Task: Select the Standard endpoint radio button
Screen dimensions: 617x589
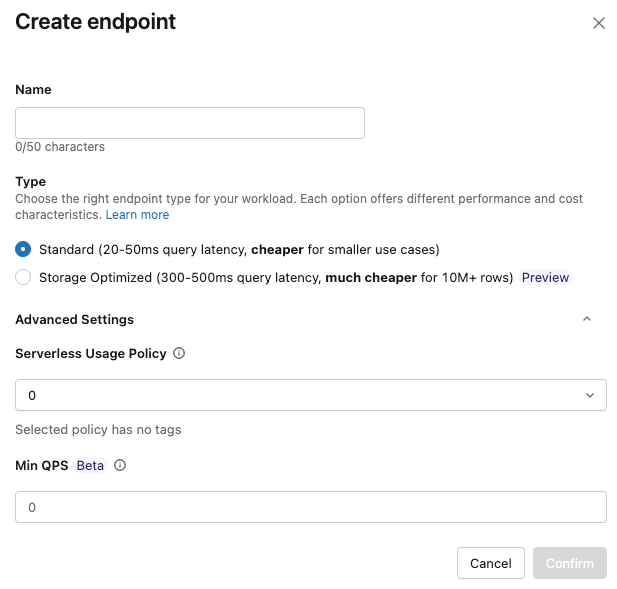Action: (23, 249)
